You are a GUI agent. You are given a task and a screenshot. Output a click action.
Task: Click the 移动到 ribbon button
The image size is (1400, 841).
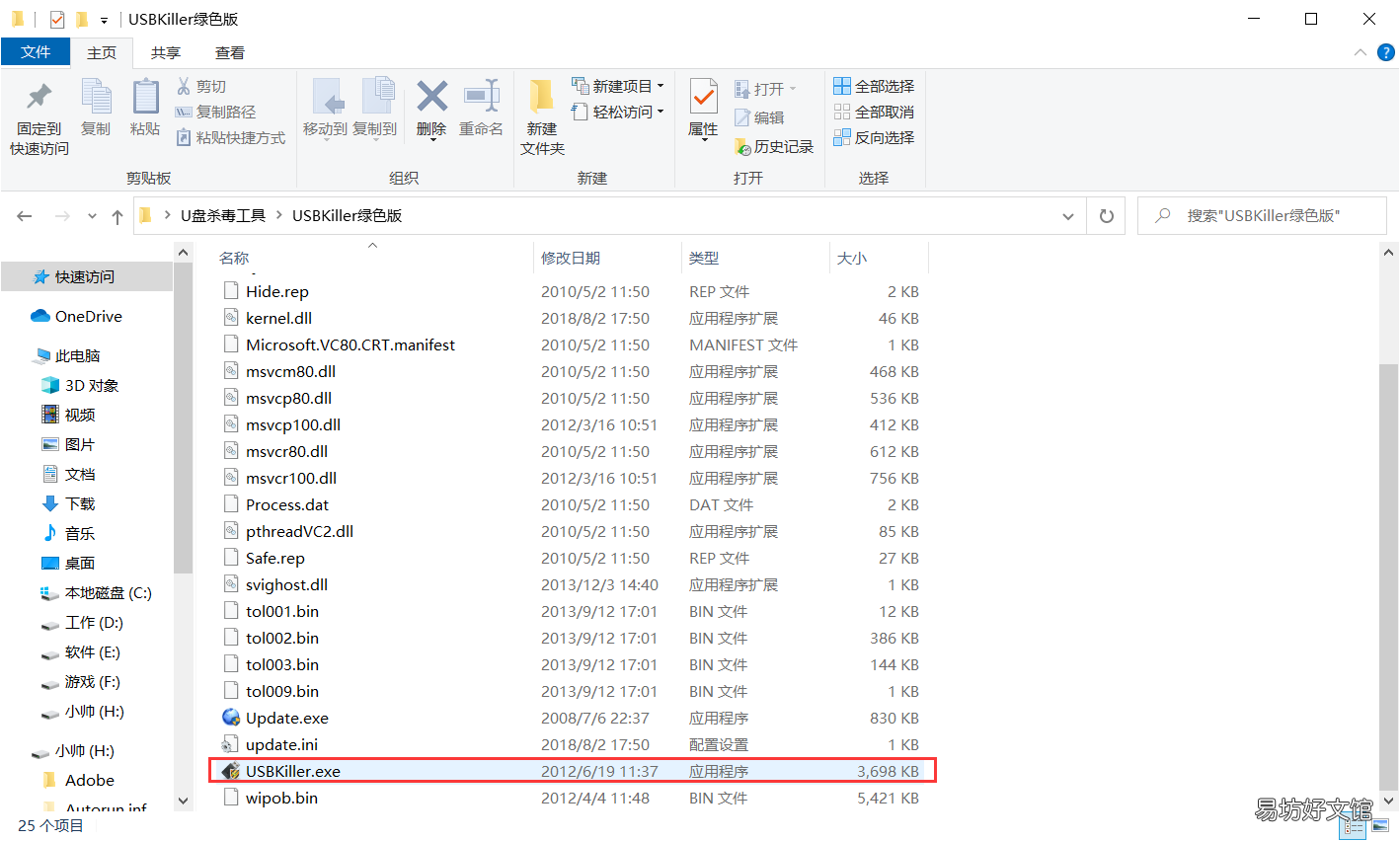tap(326, 109)
